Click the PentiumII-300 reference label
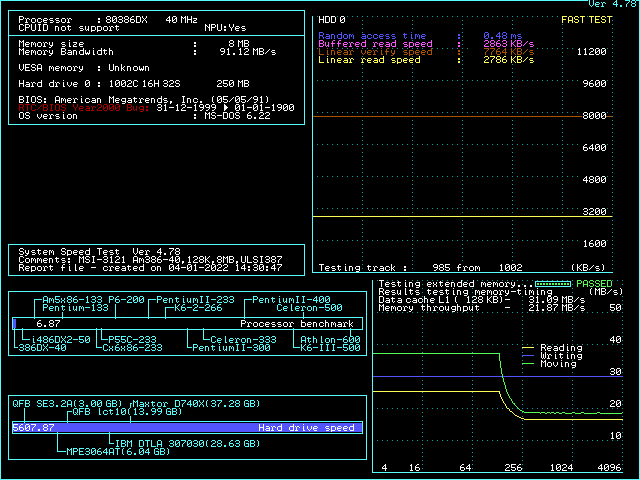640x480 pixels. click(231, 348)
